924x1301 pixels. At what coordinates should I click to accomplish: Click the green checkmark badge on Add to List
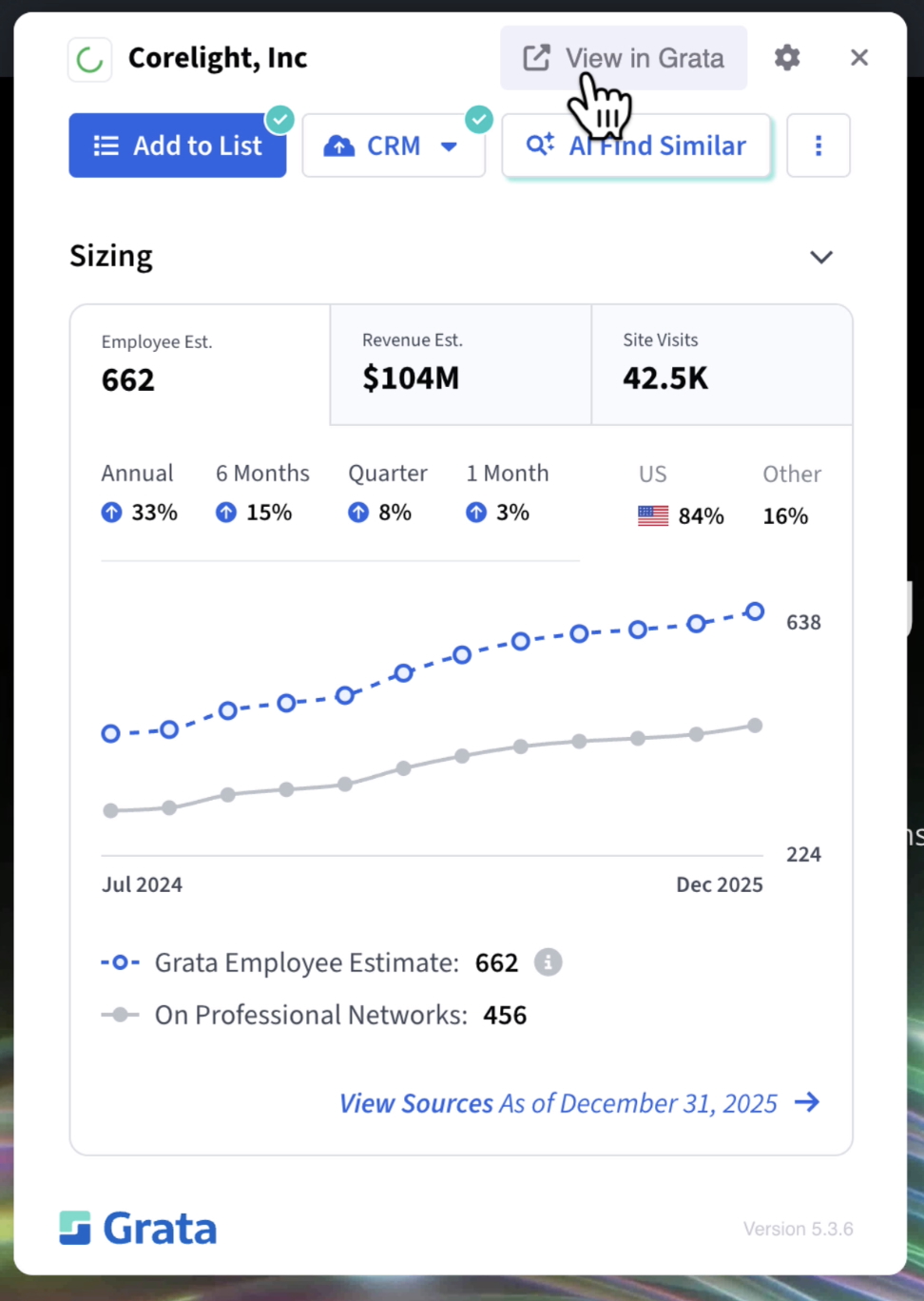coord(279,119)
